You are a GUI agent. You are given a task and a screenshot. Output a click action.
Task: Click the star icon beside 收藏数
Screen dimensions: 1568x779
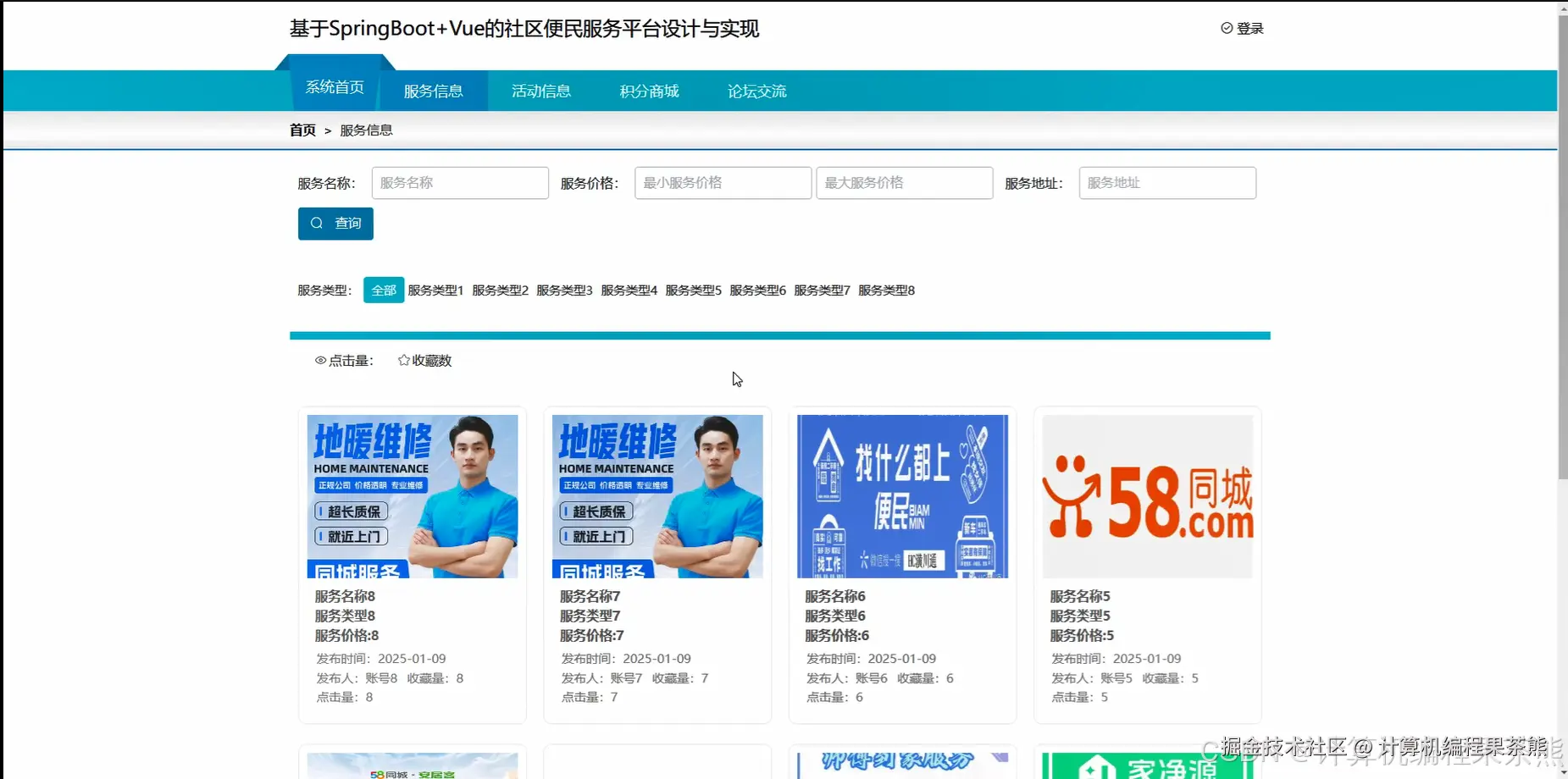[403, 360]
